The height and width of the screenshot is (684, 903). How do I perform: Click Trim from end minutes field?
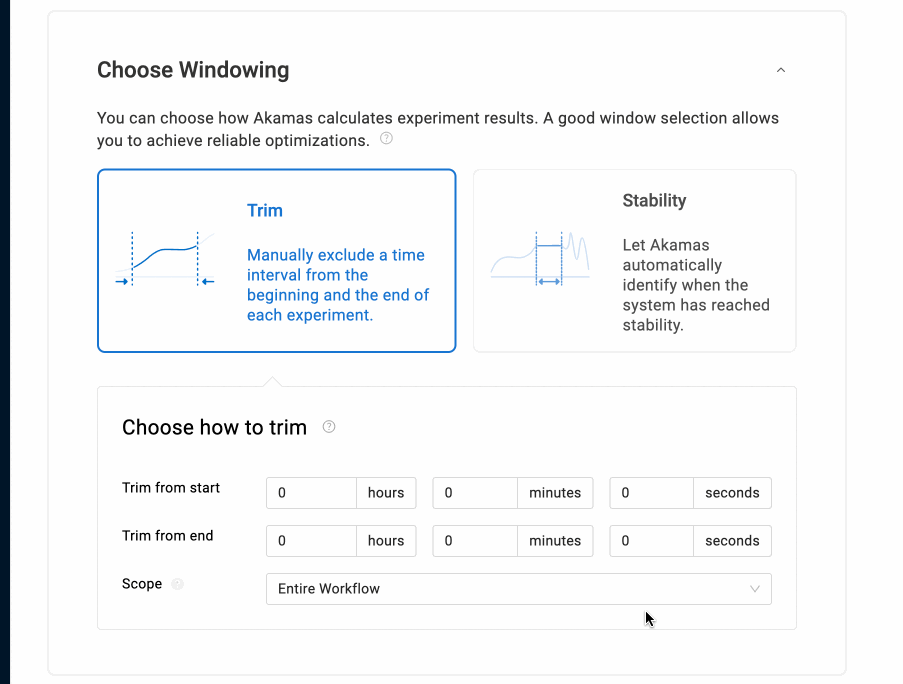pos(474,541)
